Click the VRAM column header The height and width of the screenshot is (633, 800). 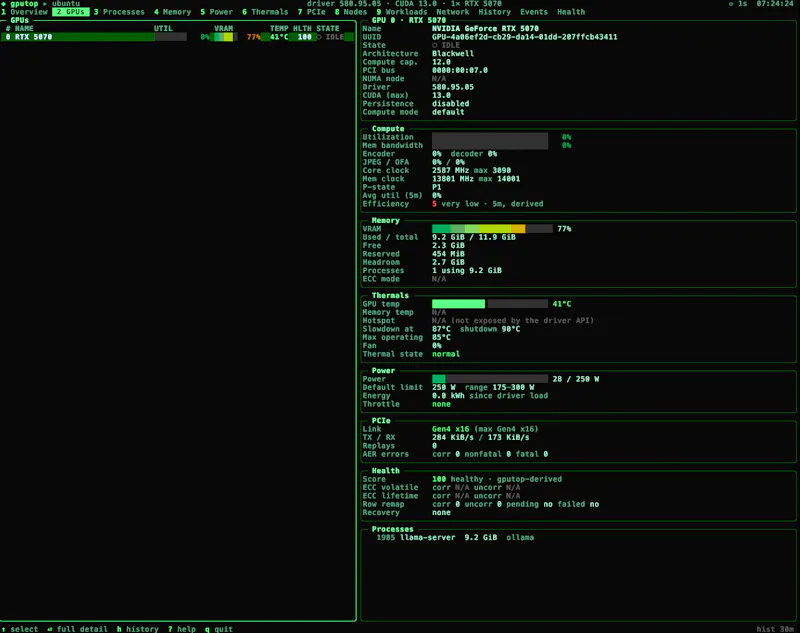click(223, 29)
